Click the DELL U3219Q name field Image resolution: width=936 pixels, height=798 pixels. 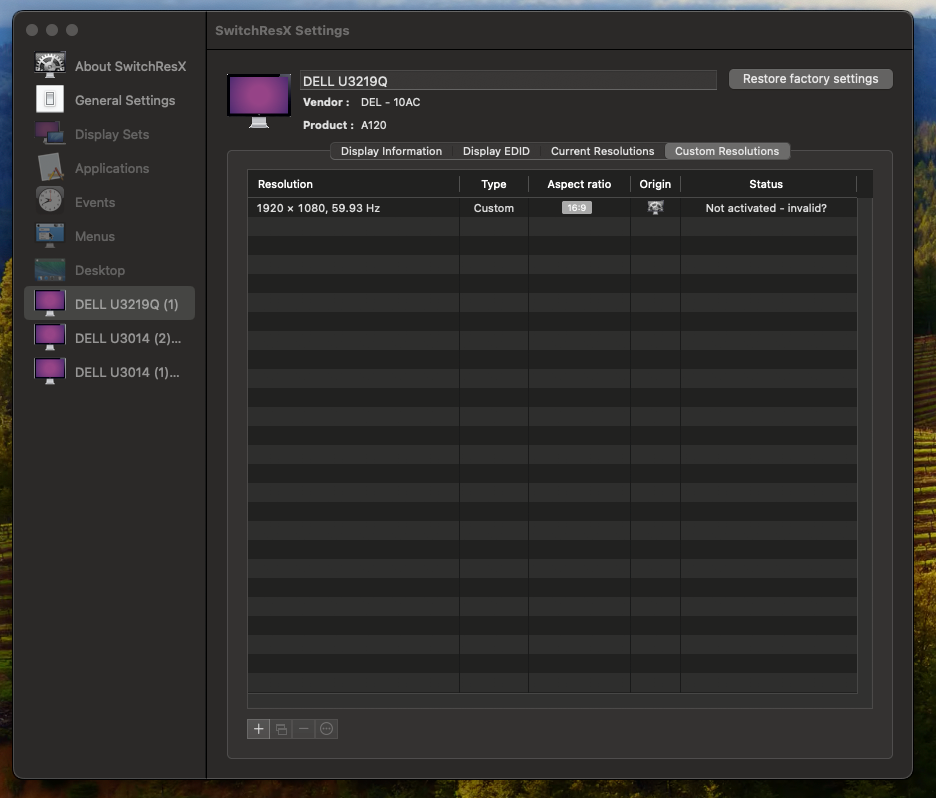(508, 81)
